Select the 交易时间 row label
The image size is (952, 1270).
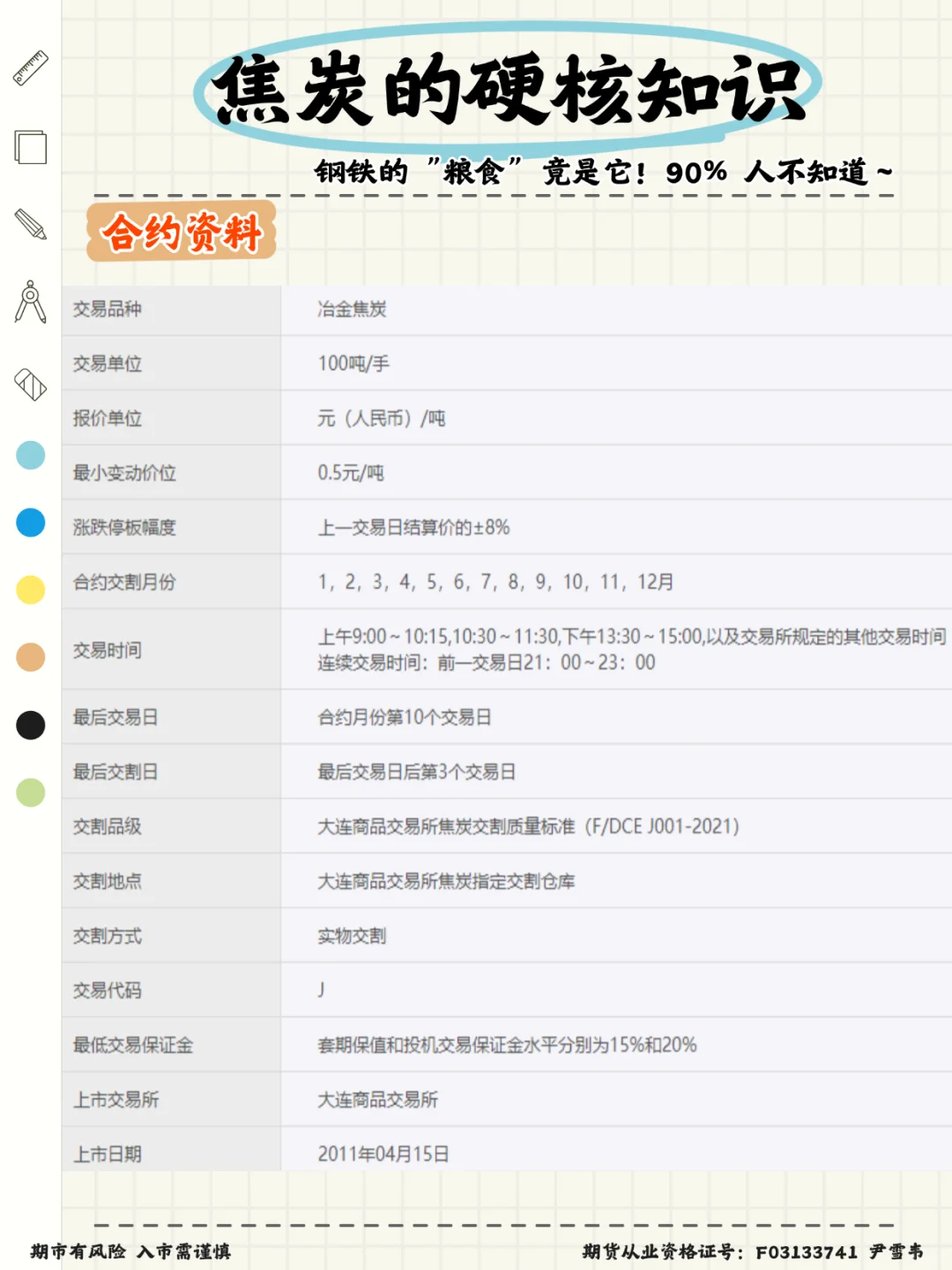click(x=107, y=650)
